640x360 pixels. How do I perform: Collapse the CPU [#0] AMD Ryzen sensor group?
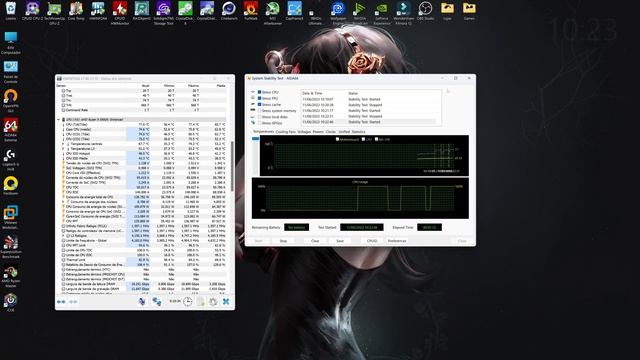(59, 120)
